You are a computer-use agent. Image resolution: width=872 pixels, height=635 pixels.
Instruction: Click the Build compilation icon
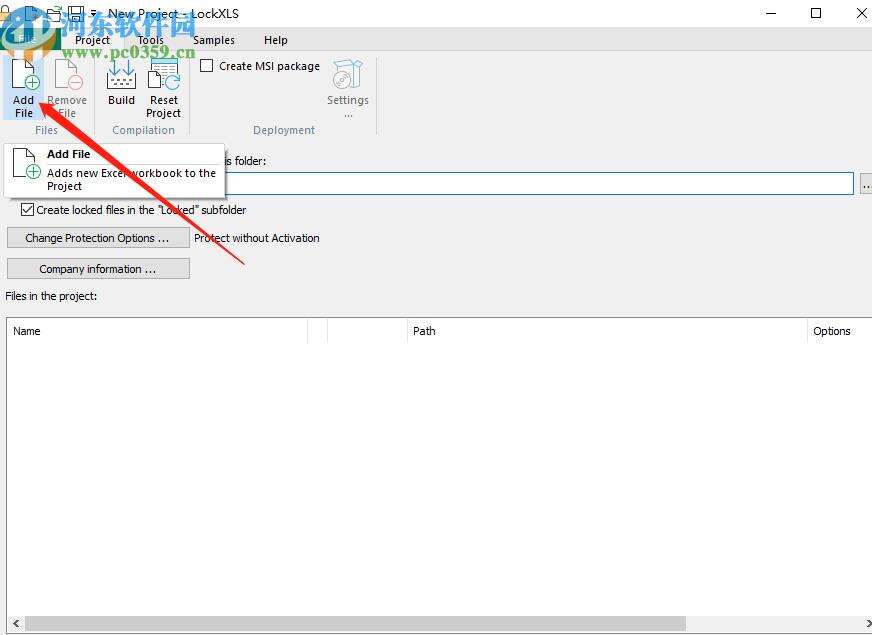(121, 82)
